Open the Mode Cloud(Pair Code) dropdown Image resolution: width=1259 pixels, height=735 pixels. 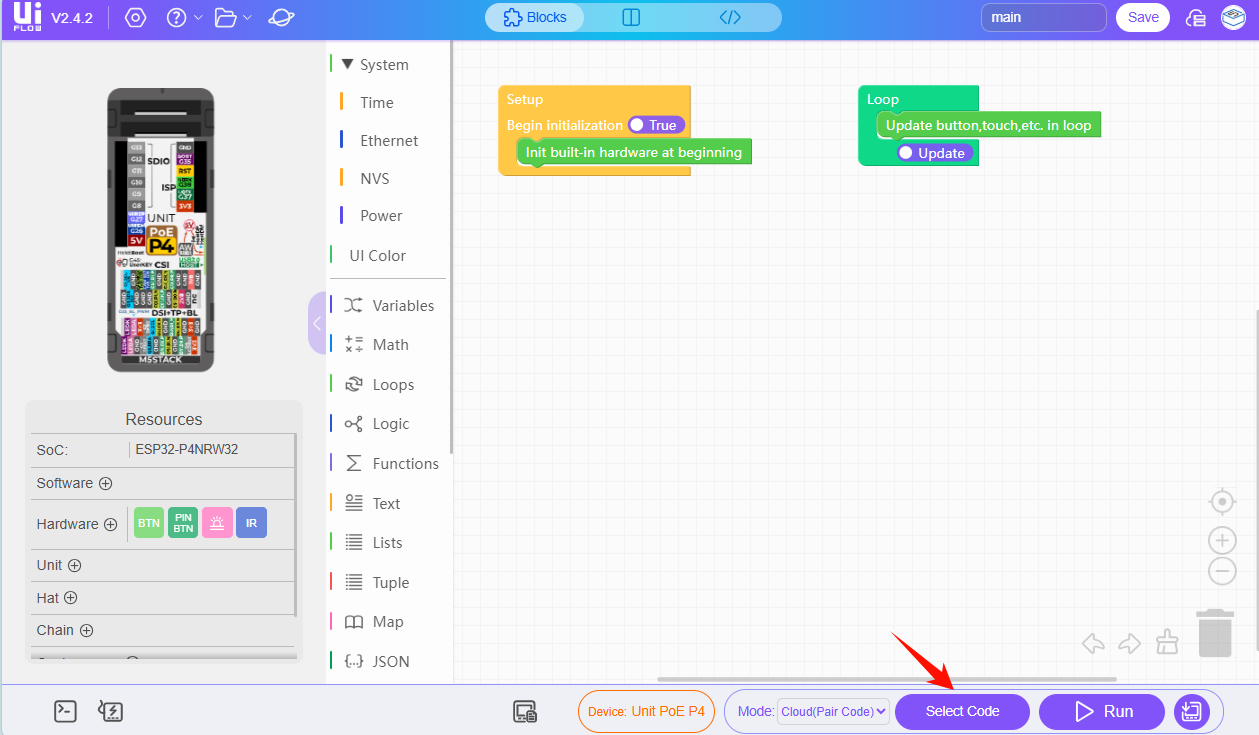[832, 712]
